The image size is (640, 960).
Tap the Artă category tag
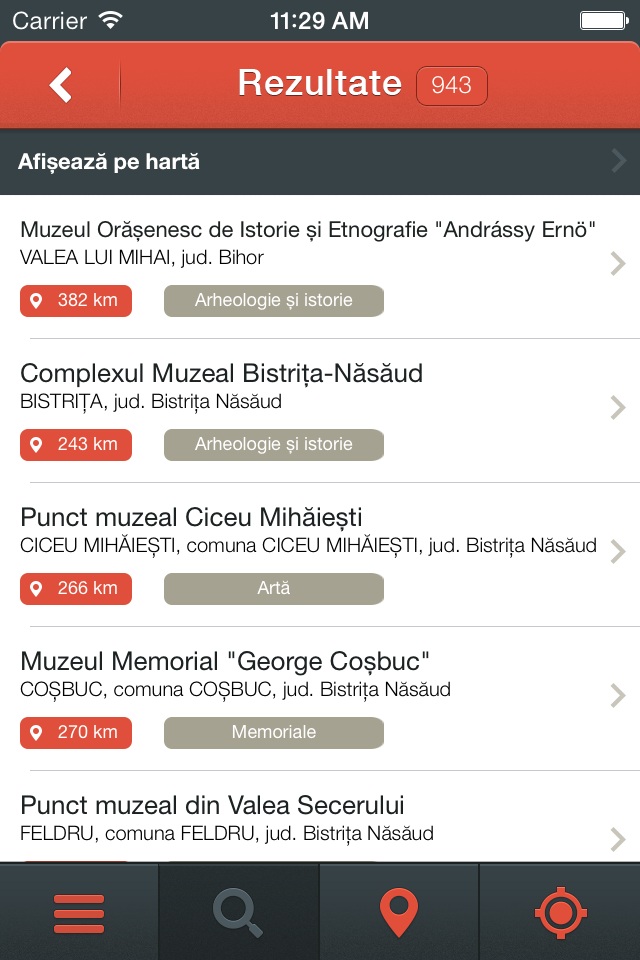pos(274,588)
